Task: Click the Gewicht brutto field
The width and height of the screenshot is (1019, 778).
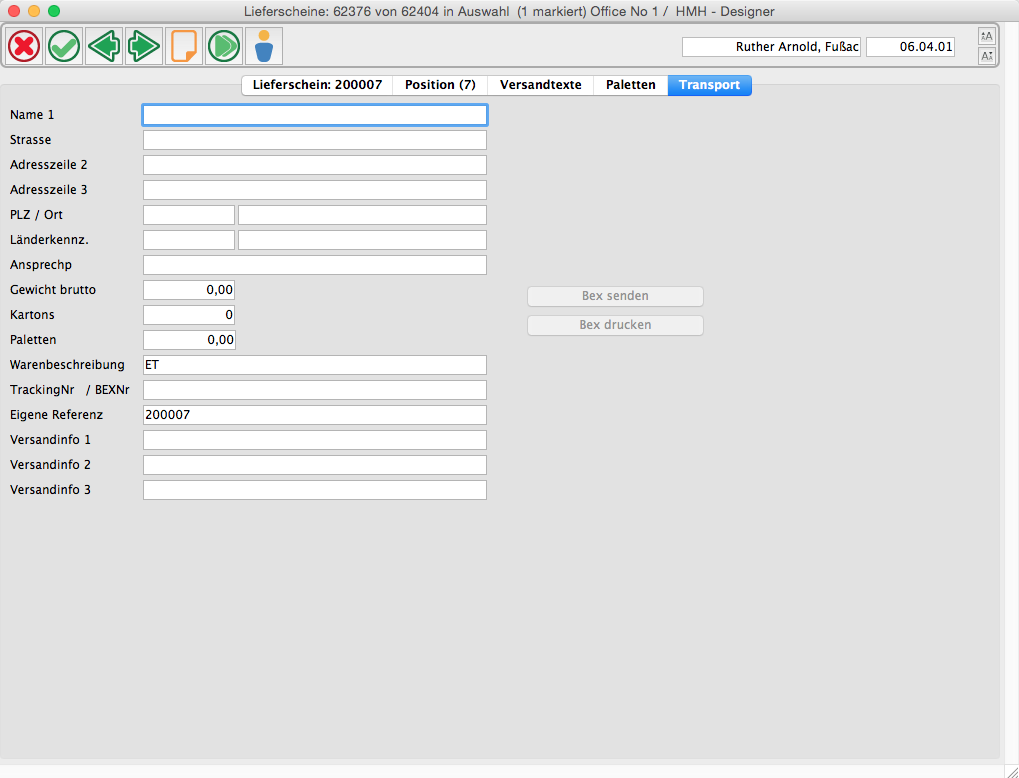Action: [x=188, y=290]
